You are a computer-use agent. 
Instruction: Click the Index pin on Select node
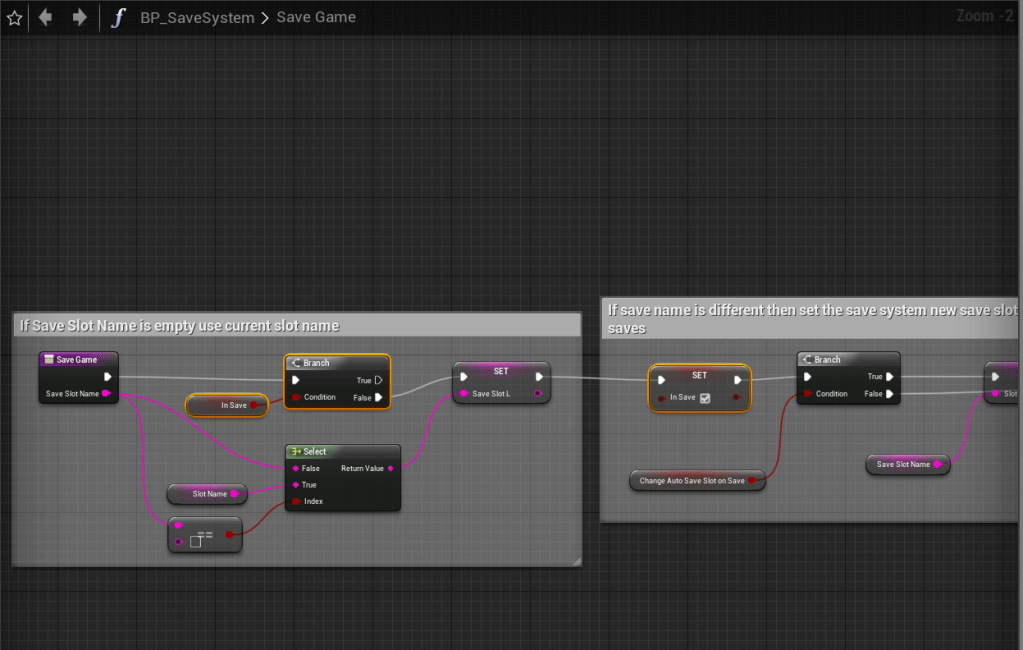tap(296, 501)
